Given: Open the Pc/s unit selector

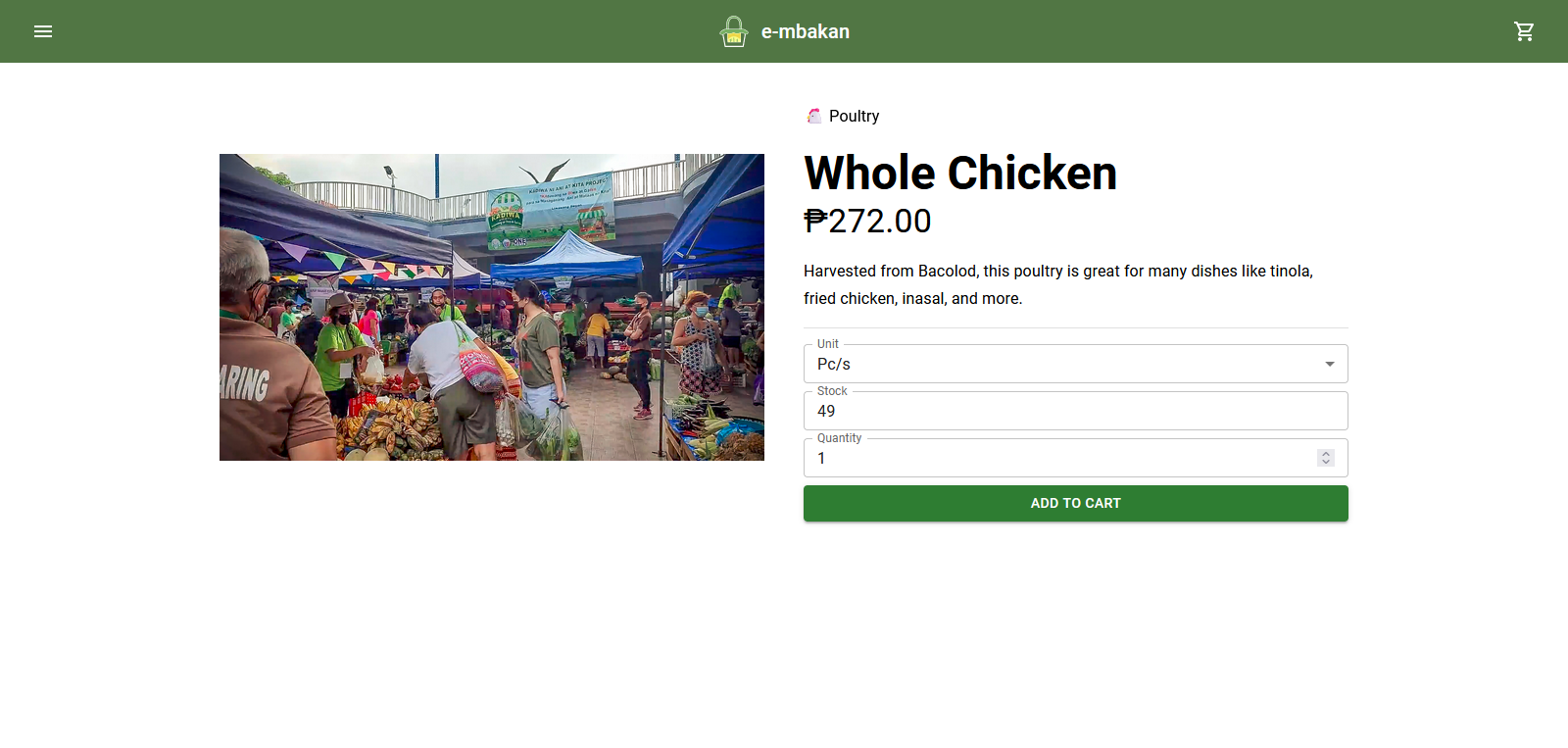Looking at the screenshot, I should coord(1075,364).
